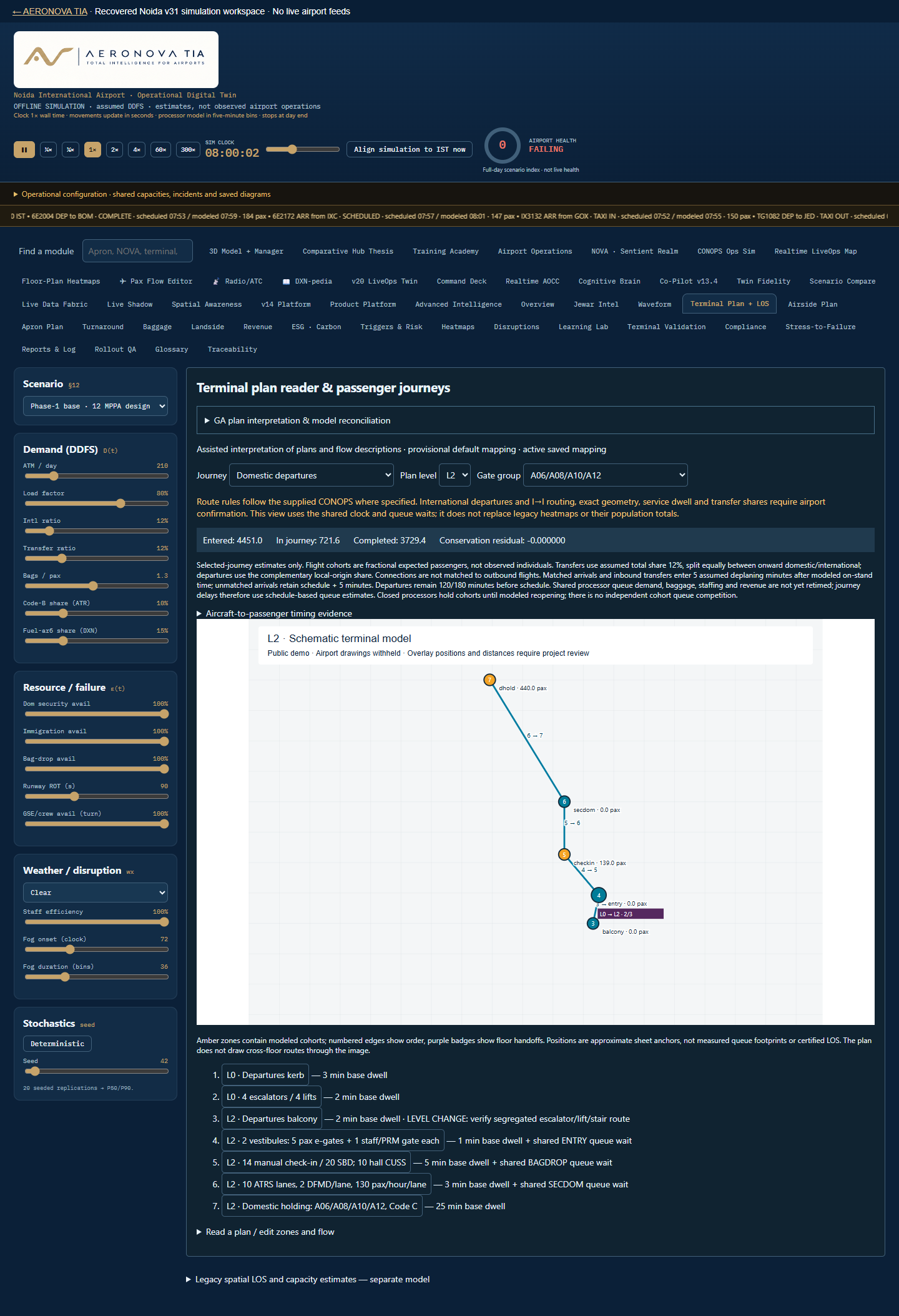Expand Aircraft-to-passenger timing evidence
Viewport: 899px width, 1316px height.
[275, 613]
